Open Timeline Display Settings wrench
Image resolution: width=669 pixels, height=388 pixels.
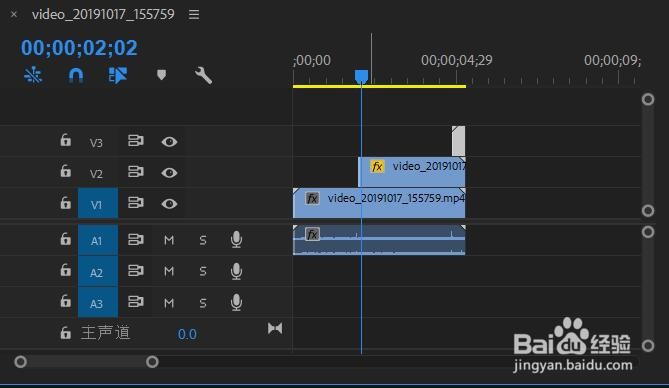tap(203, 76)
